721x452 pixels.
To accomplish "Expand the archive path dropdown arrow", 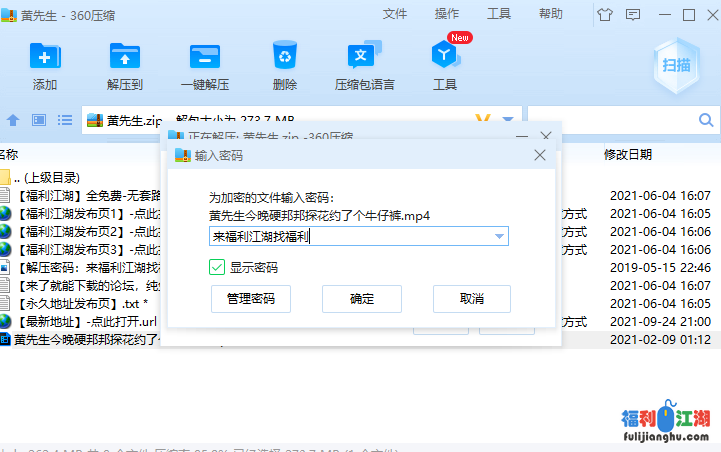I will (508, 120).
